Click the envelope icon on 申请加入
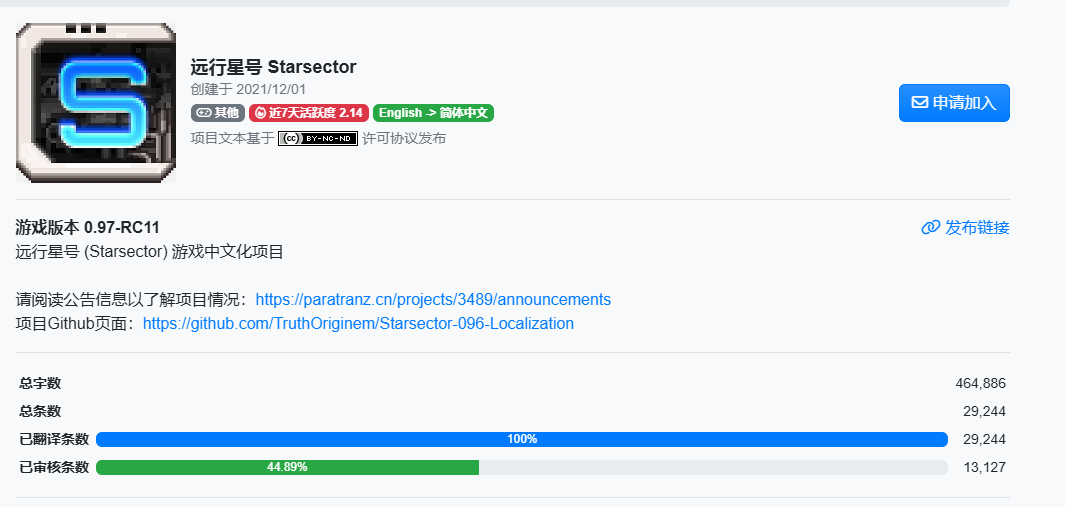Image resolution: width=1065 pixels, height=507 pixels. (x=919, y=103)
